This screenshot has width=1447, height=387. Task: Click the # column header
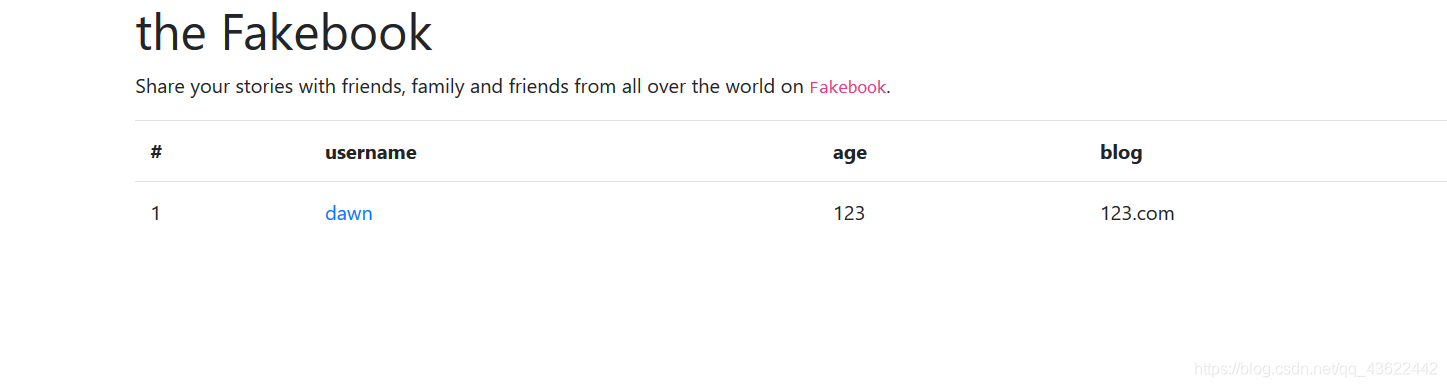click(157, 152)
